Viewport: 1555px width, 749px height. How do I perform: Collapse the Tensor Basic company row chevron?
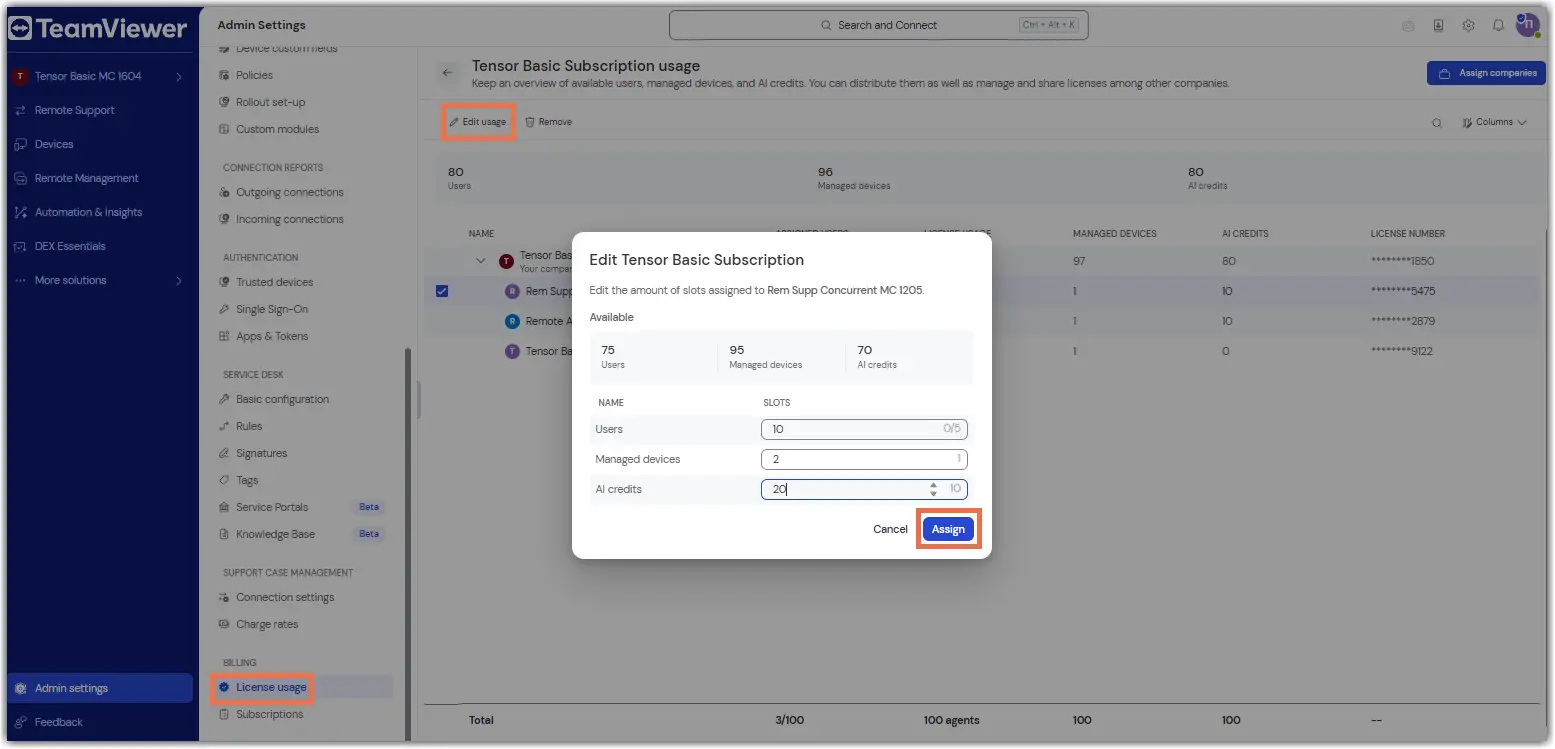(481, 261)
